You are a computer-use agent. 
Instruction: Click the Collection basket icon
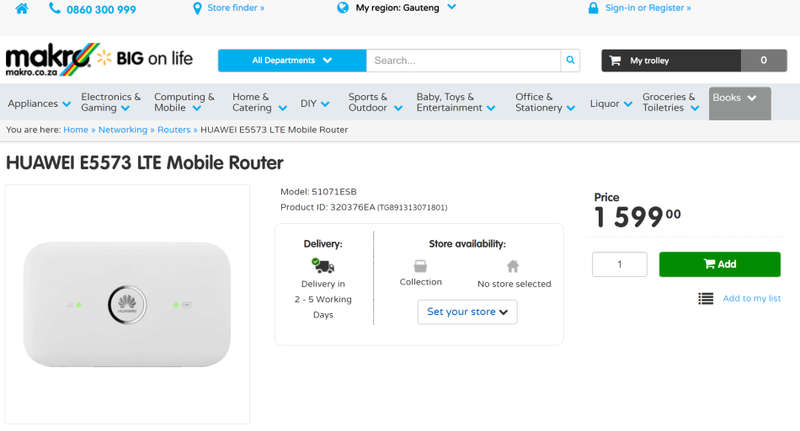[x=420, y=266]
